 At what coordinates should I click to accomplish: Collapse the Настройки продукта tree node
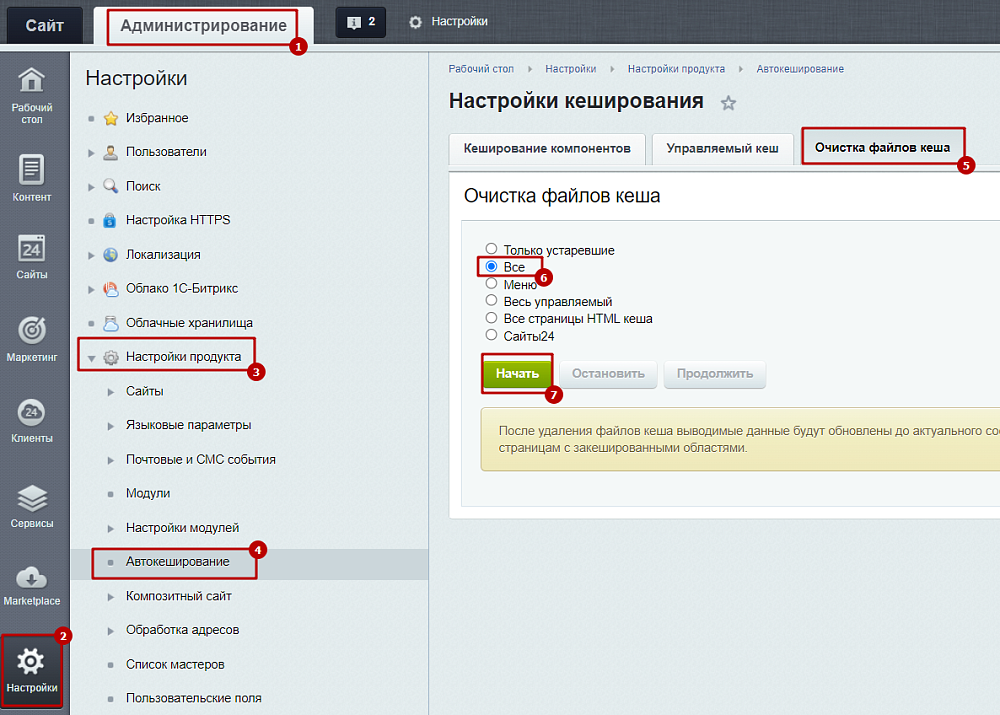click(92, 357)
